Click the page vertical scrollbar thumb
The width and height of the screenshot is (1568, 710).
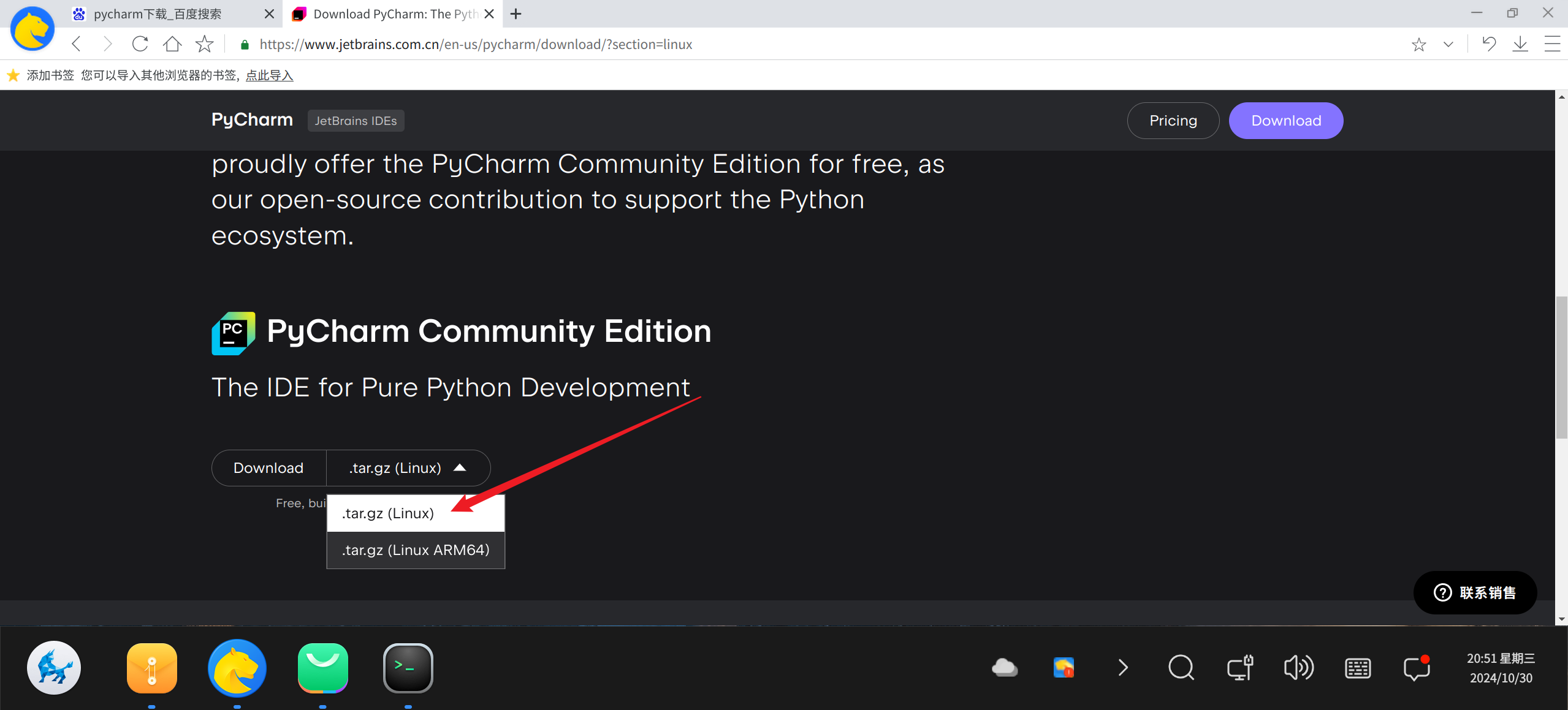click(1561, 367)
